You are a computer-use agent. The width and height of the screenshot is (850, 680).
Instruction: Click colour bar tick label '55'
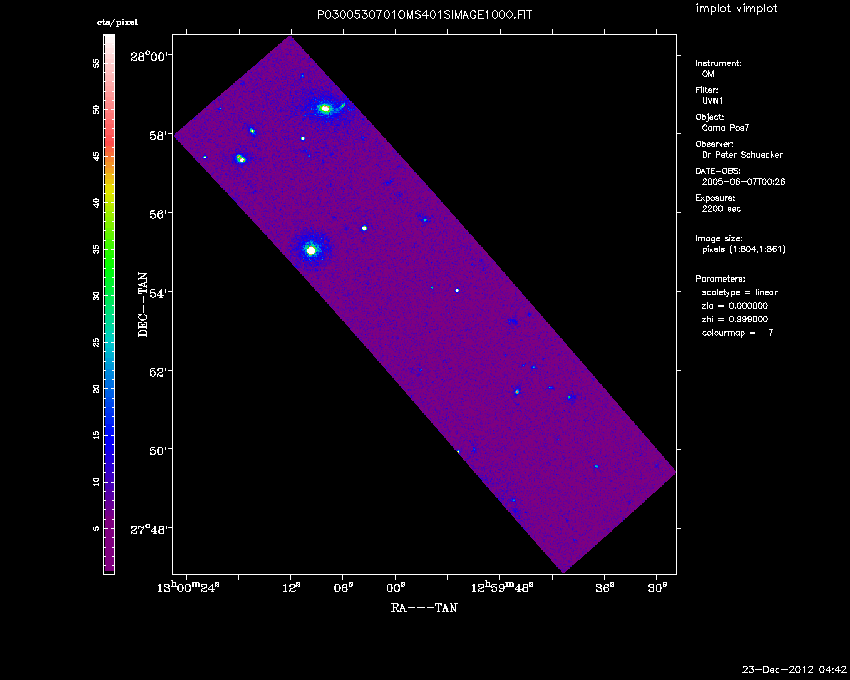pyautogui.click(x=96, y=63)
